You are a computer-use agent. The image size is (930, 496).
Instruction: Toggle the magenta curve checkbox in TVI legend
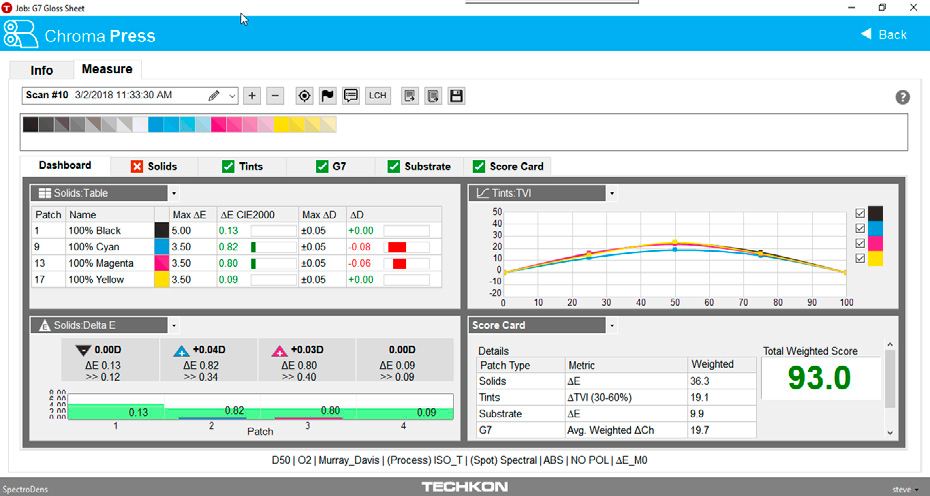(x=860, y=243)
